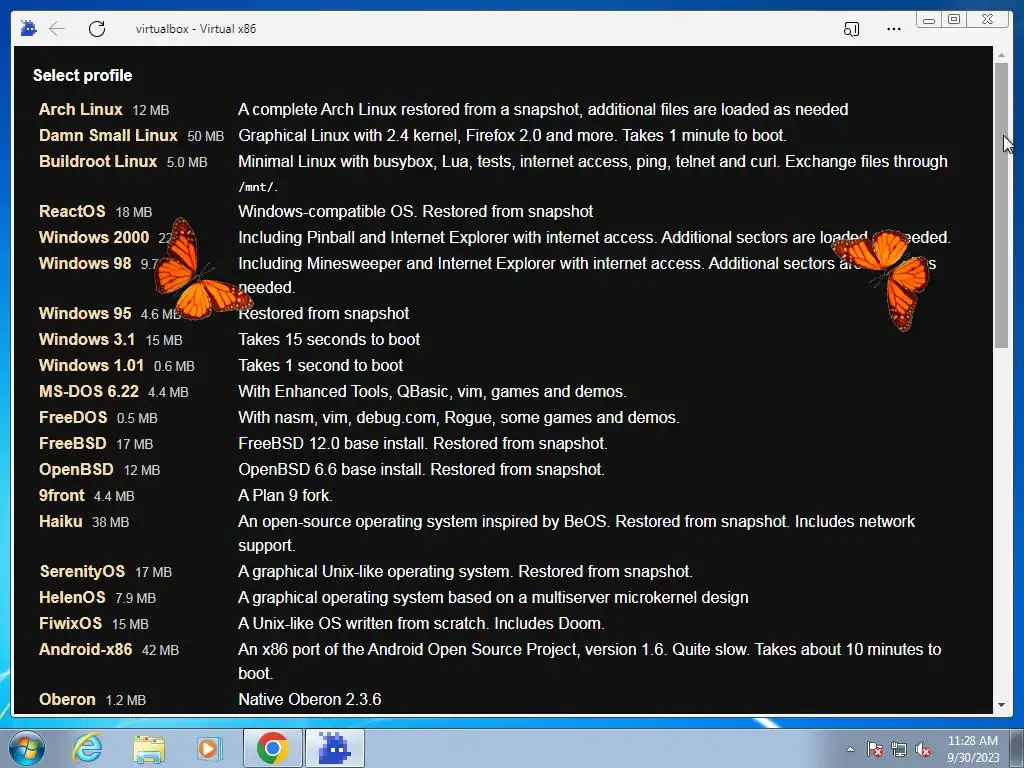Open the SerenityOS profile
The width and height of the screenshot is (1024, 768).
tap(82, 571)
